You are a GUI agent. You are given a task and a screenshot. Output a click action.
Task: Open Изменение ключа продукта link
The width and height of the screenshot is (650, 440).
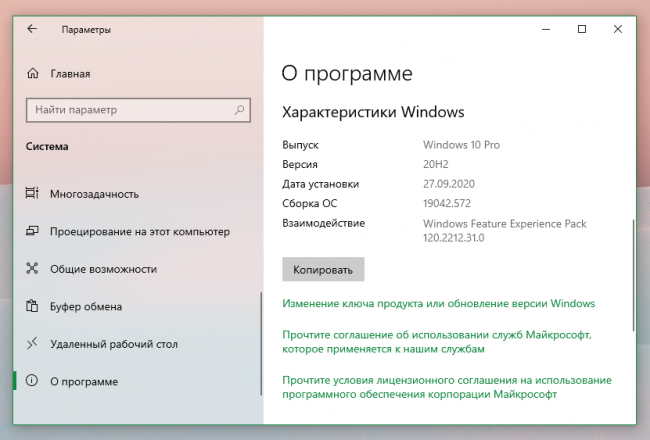pyautogui.click(x=439, y=304)
